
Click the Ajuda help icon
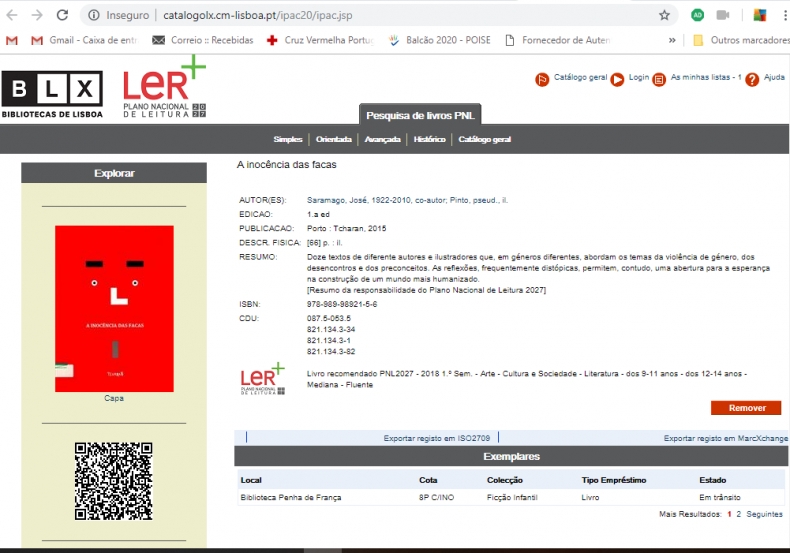click(x=752, y=79)
